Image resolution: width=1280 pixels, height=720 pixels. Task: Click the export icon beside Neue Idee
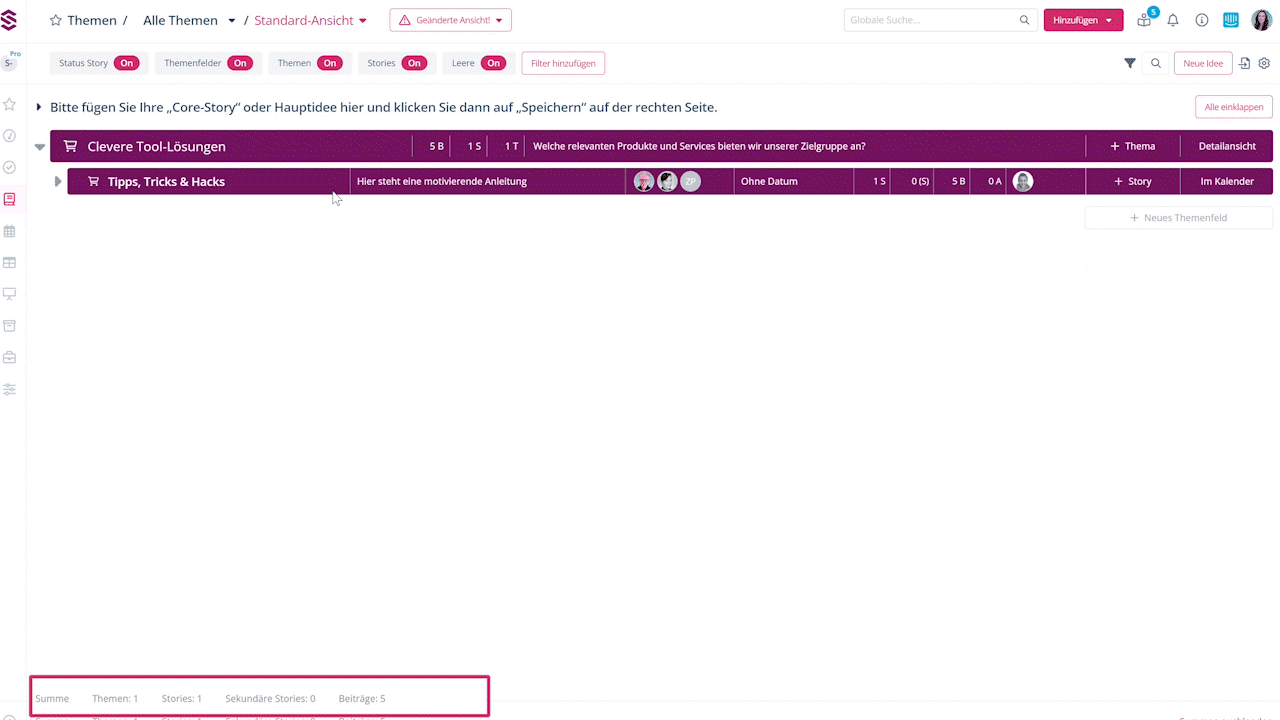click(1245, 63)
